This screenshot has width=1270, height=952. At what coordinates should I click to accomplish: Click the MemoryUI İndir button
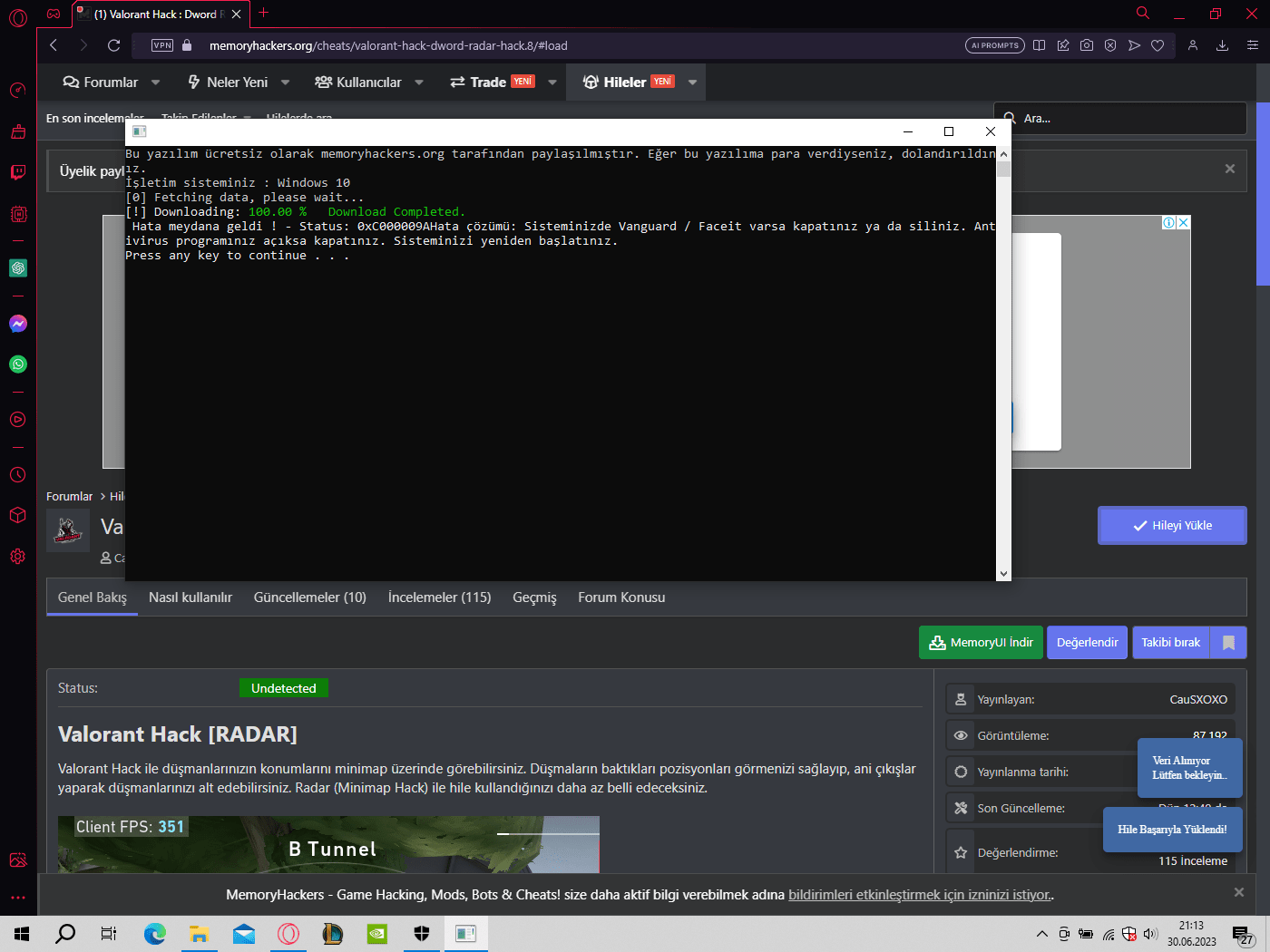981,643
